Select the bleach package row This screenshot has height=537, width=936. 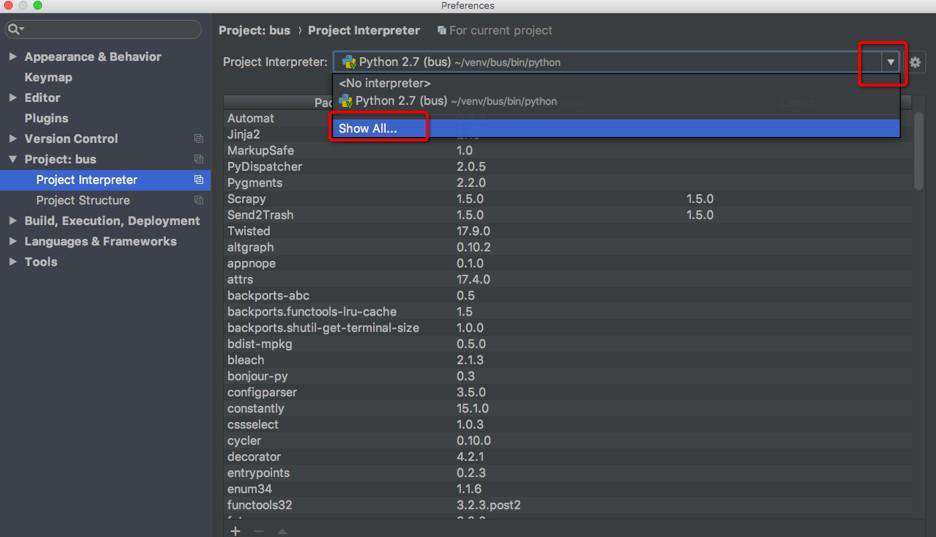click(x=568, y=360)
